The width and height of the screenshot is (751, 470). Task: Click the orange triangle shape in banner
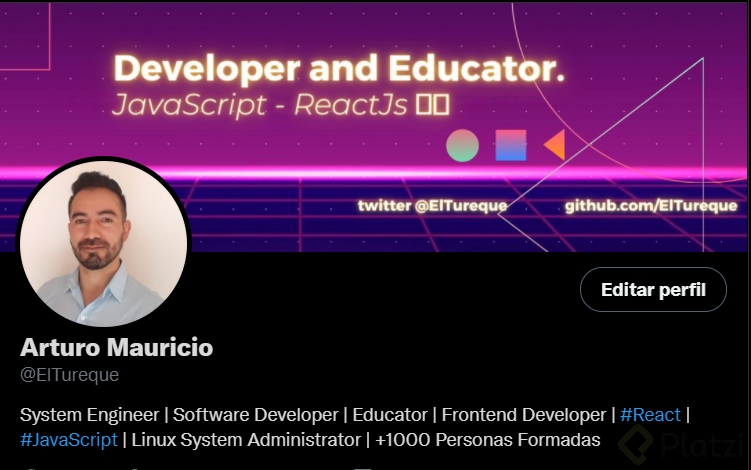555,144
